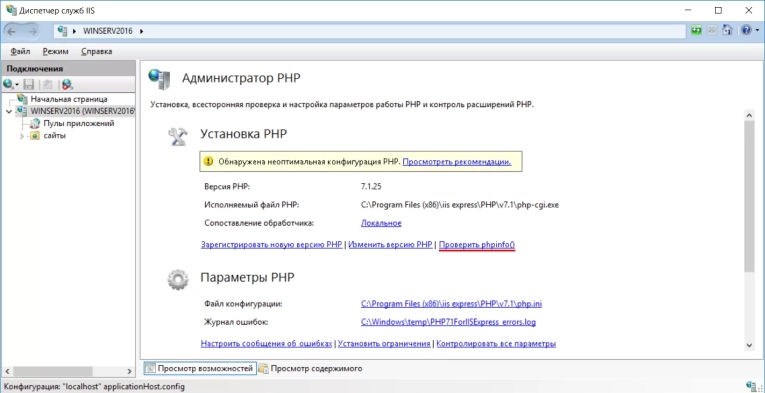Select the WINSERV2016 server node

tap(82, 111)
